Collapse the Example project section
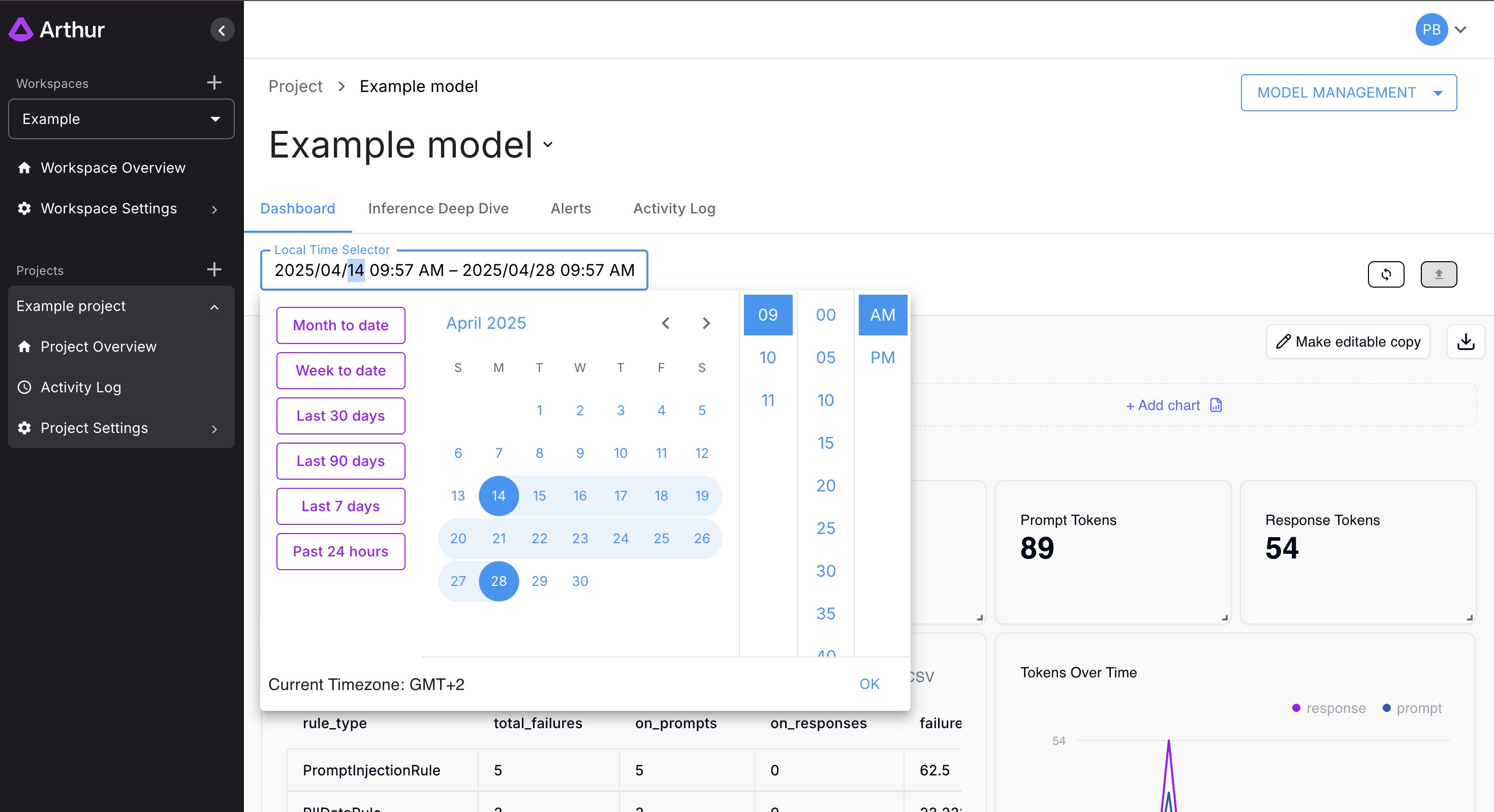1494x812 pixels. coord(214,306)
